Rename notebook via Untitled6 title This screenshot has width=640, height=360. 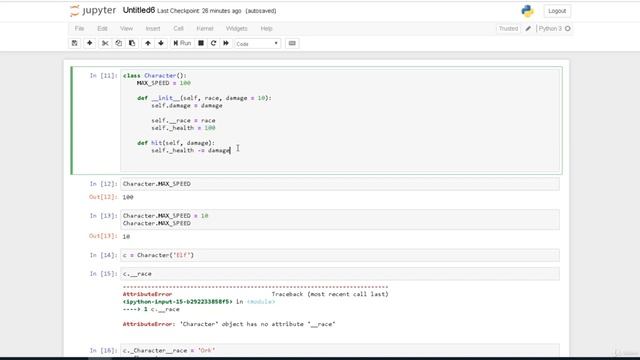click(139, 11)
